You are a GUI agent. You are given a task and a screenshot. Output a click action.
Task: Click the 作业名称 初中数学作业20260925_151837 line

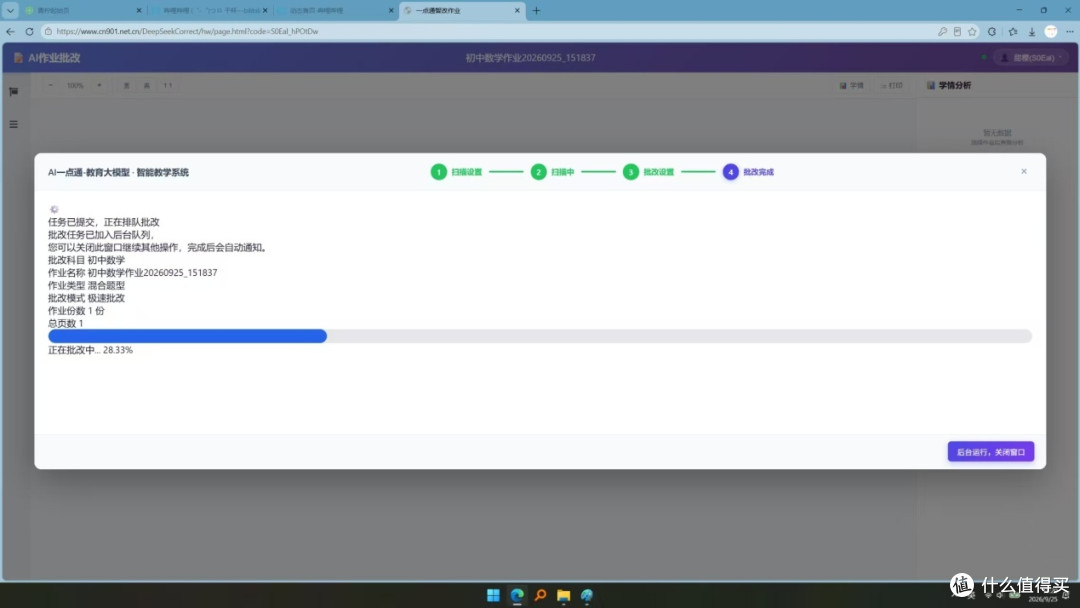133,273
